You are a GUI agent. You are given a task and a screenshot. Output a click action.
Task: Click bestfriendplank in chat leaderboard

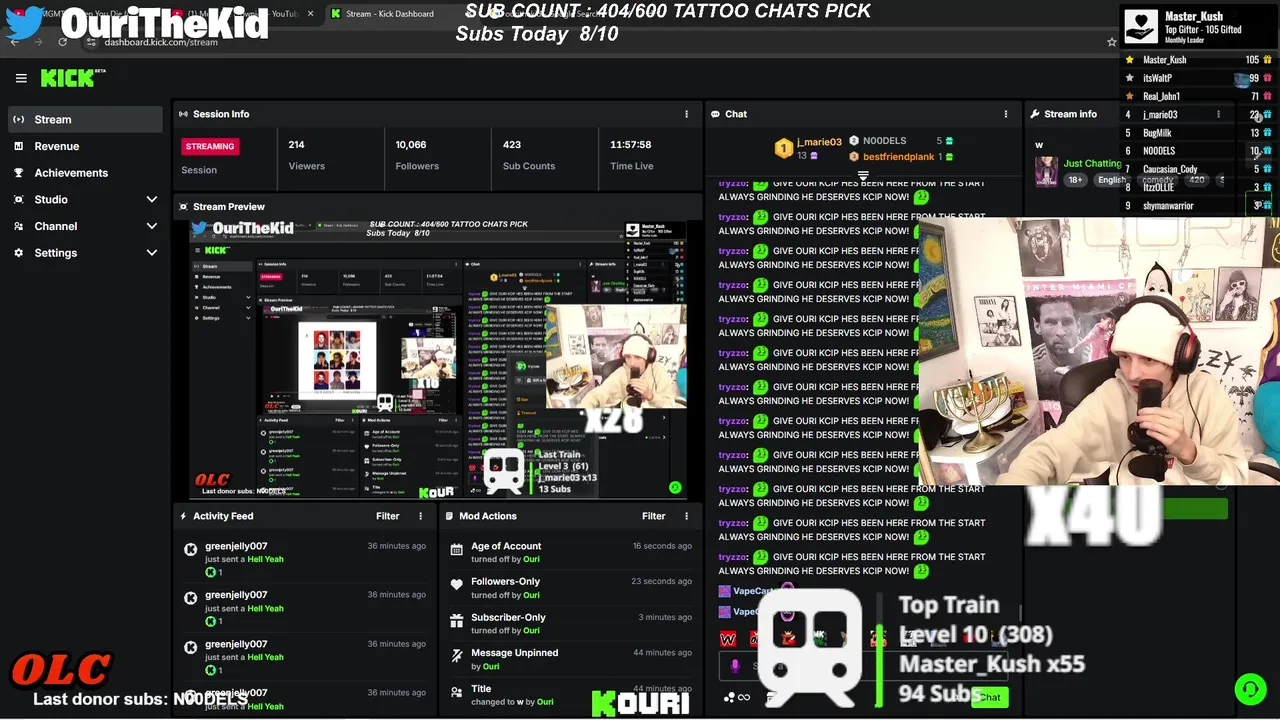pyautogui.click(x=898, y=157)
